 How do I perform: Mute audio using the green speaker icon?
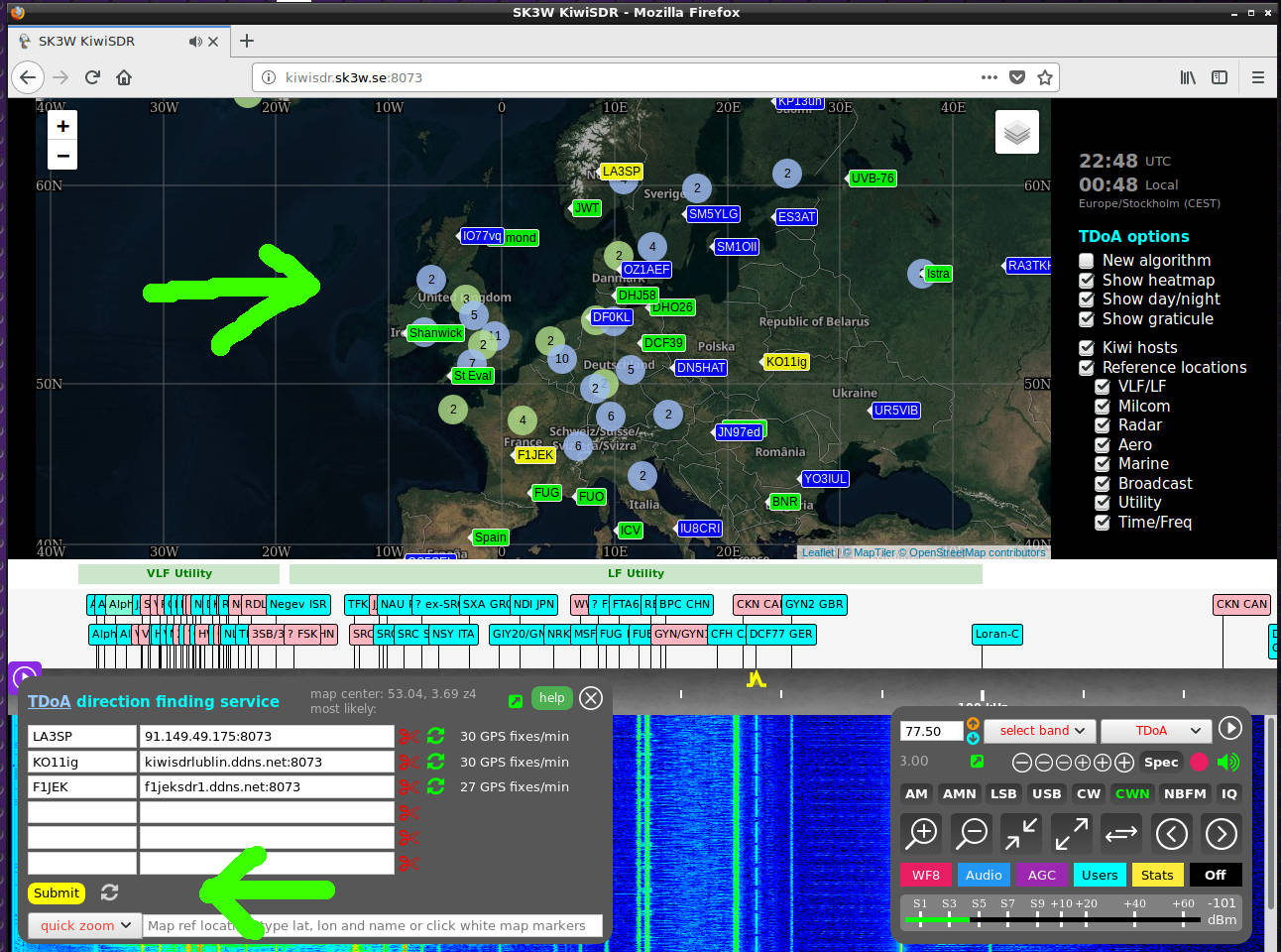tap(1228, 762)
